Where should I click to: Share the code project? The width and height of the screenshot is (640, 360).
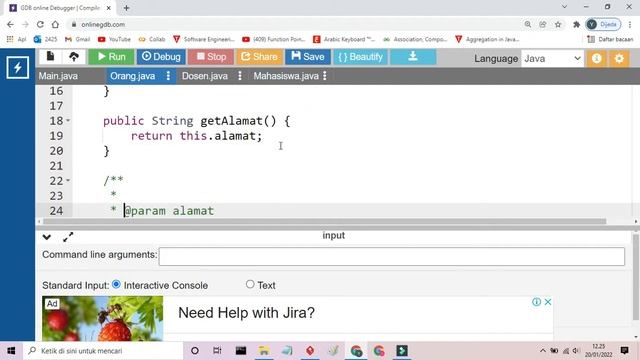[x=259, y=57]
